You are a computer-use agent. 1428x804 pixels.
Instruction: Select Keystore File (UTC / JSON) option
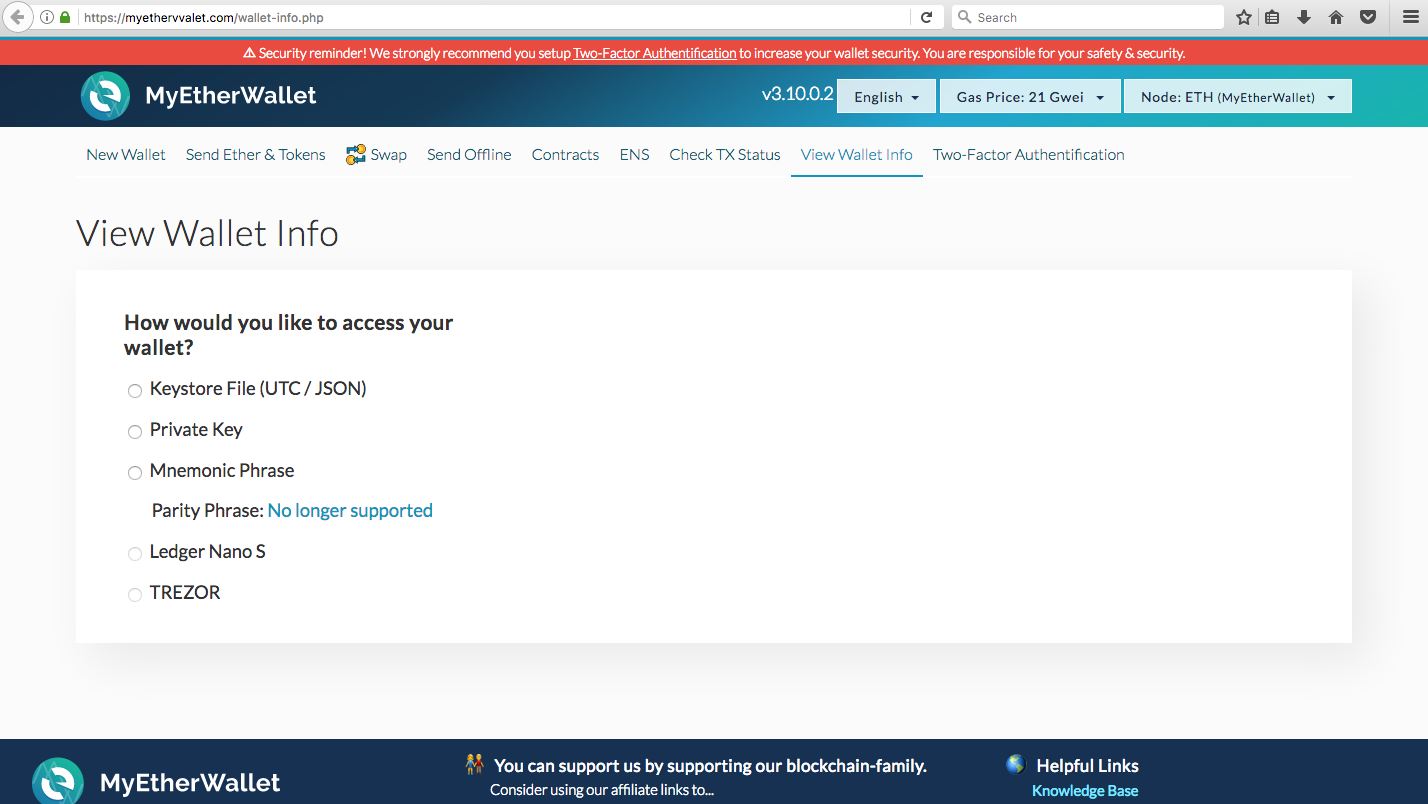(135, 391)
